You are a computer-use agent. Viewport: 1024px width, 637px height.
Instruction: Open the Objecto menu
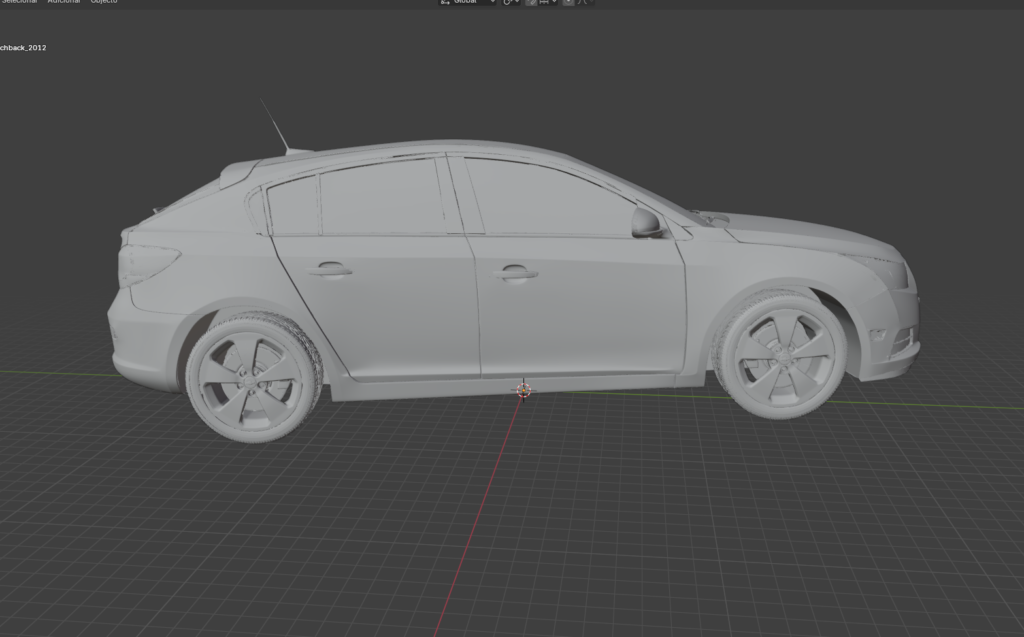click(104, 1)
